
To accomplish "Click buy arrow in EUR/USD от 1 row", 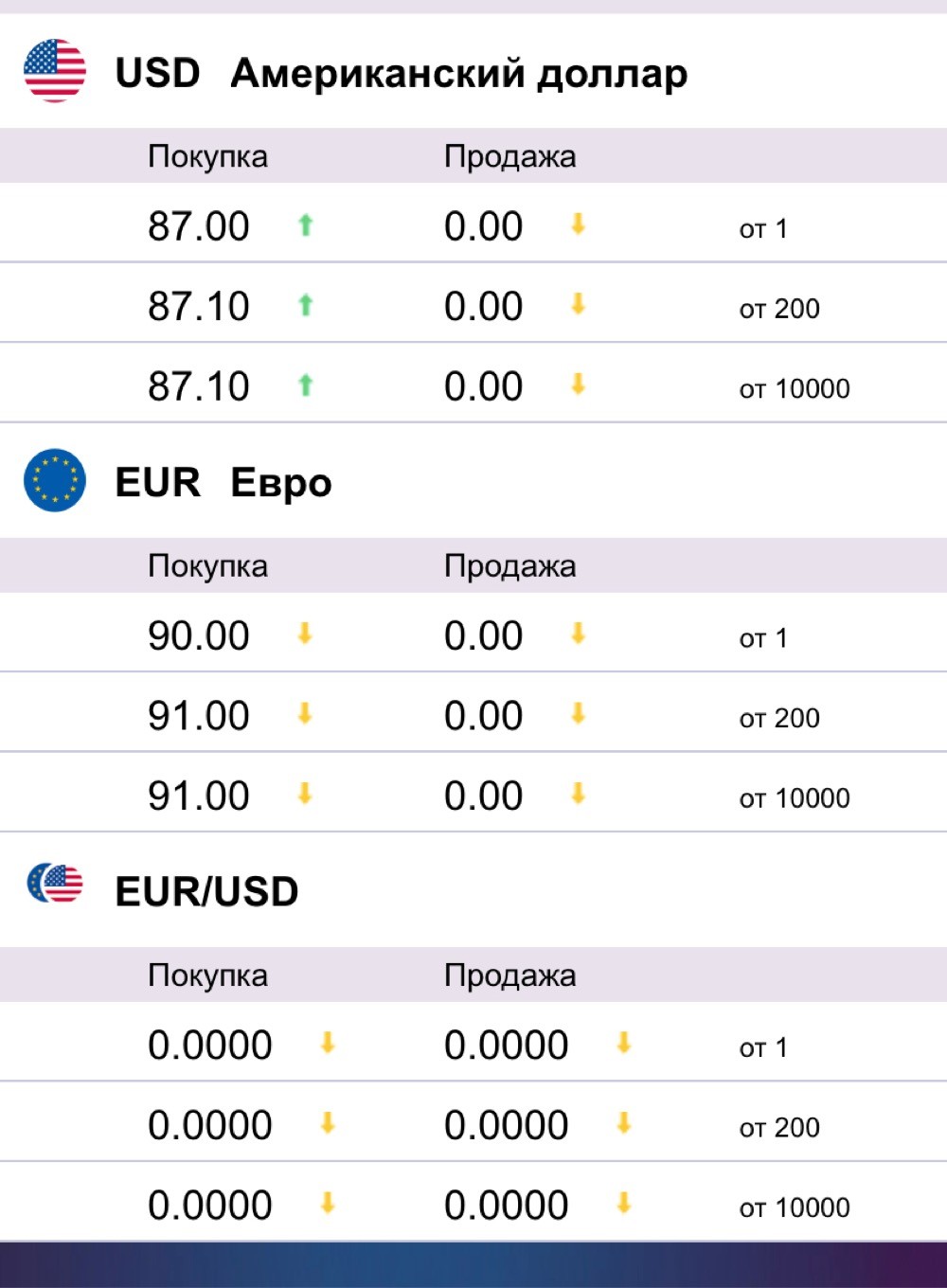I will click(328, 1044).
